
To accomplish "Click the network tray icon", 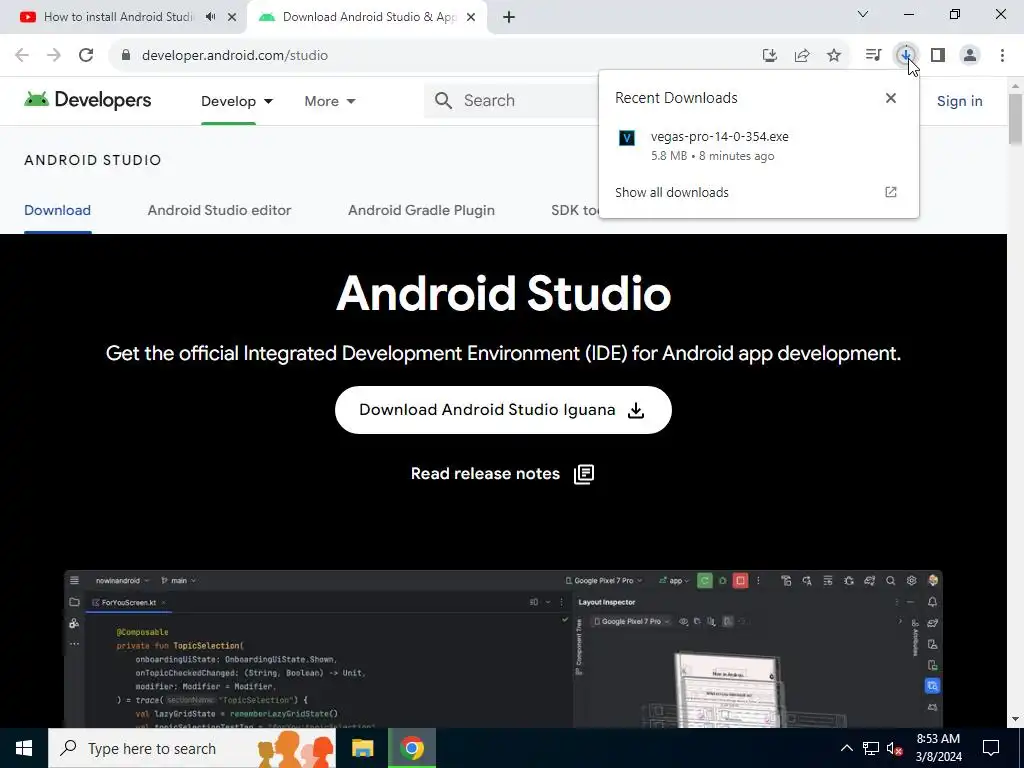I will [871, 748].
